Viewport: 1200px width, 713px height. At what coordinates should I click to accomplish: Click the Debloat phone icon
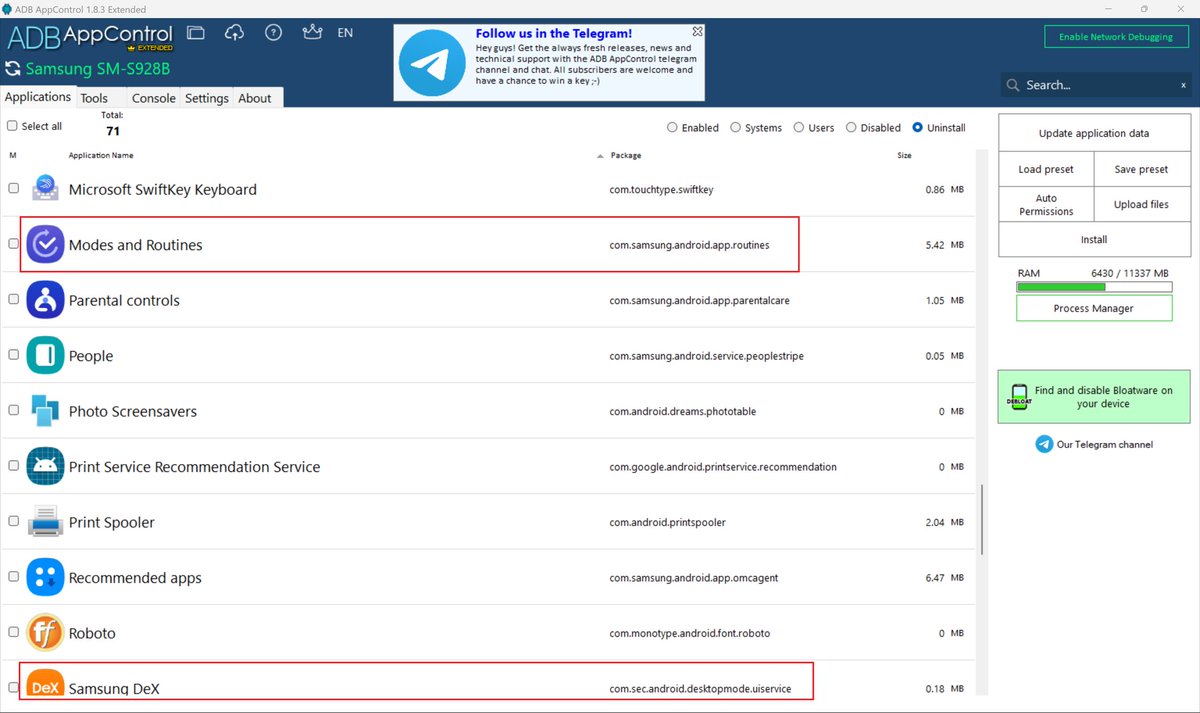point(1019,397)
